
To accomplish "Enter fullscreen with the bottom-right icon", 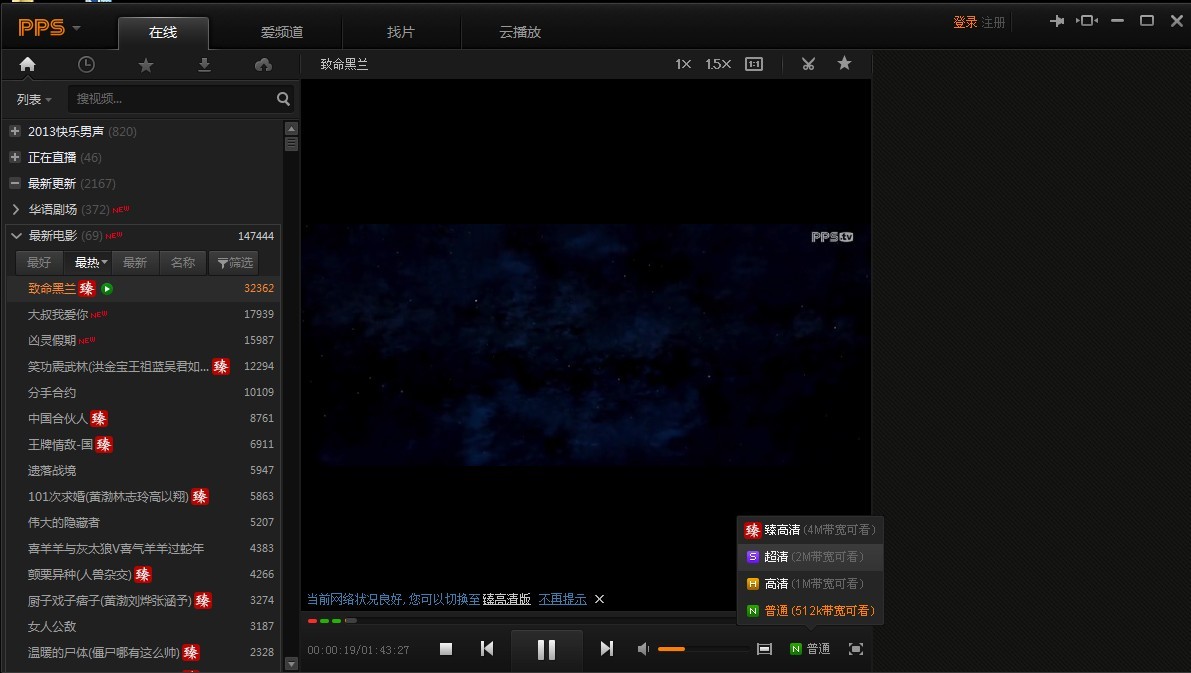I will point(855,649).
